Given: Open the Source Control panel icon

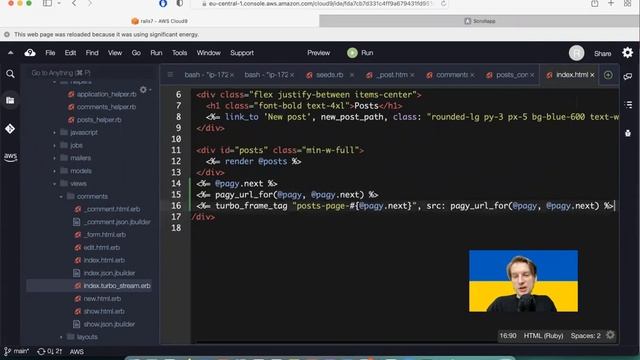Looking at the screenshot, I should pyautogui.click(x=10, y=129).
